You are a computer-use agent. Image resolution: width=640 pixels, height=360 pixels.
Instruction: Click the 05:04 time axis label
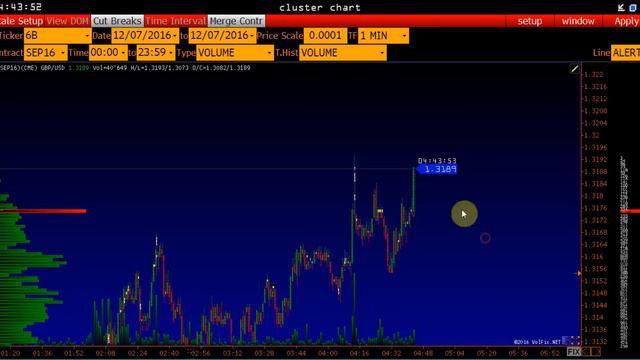(455, 353)
